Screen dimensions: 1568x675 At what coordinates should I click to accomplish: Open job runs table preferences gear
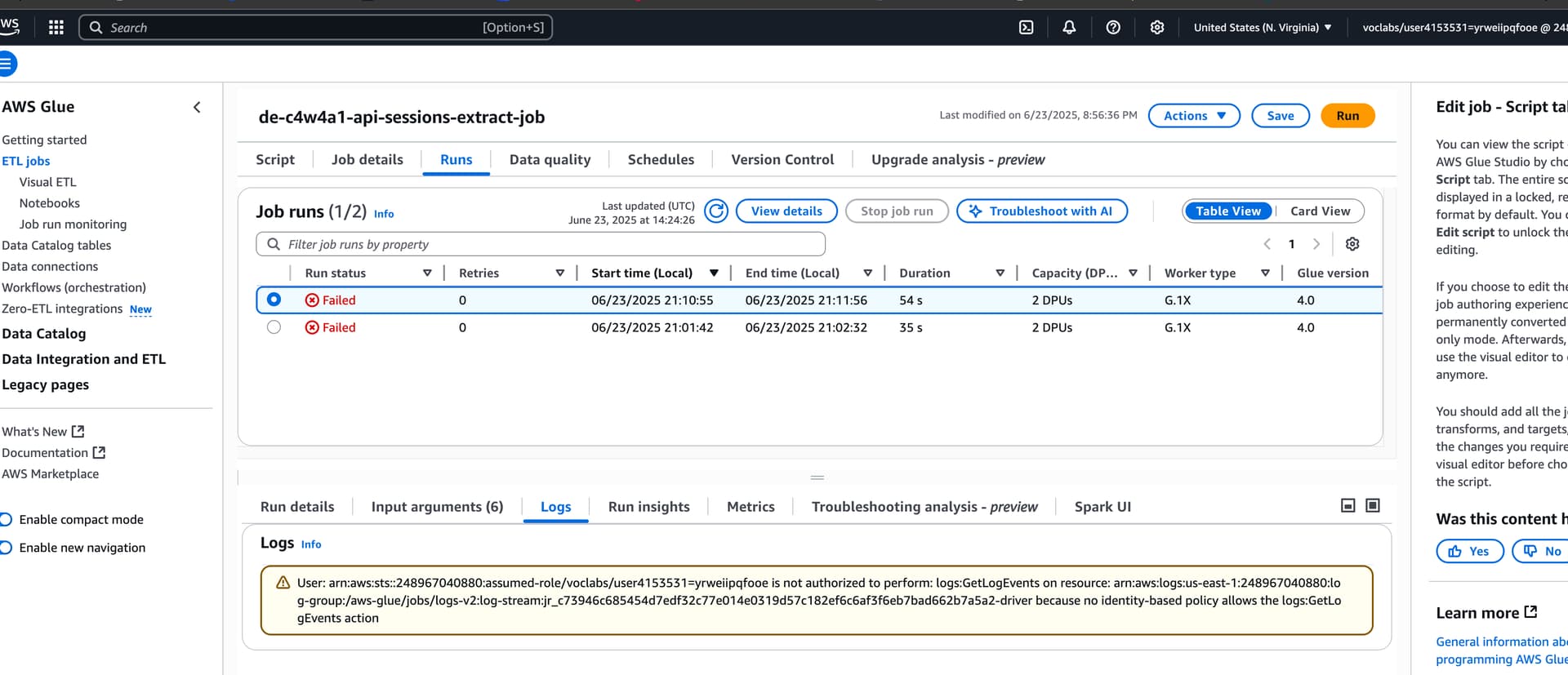coord(1352,244)
